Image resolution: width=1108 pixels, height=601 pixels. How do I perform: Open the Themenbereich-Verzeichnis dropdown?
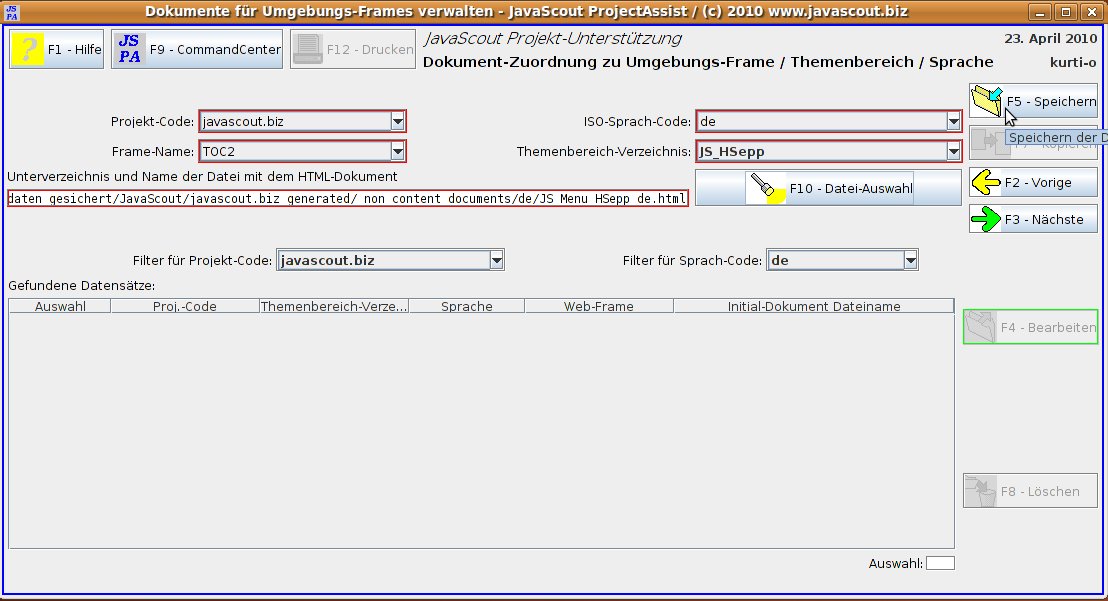954,151
